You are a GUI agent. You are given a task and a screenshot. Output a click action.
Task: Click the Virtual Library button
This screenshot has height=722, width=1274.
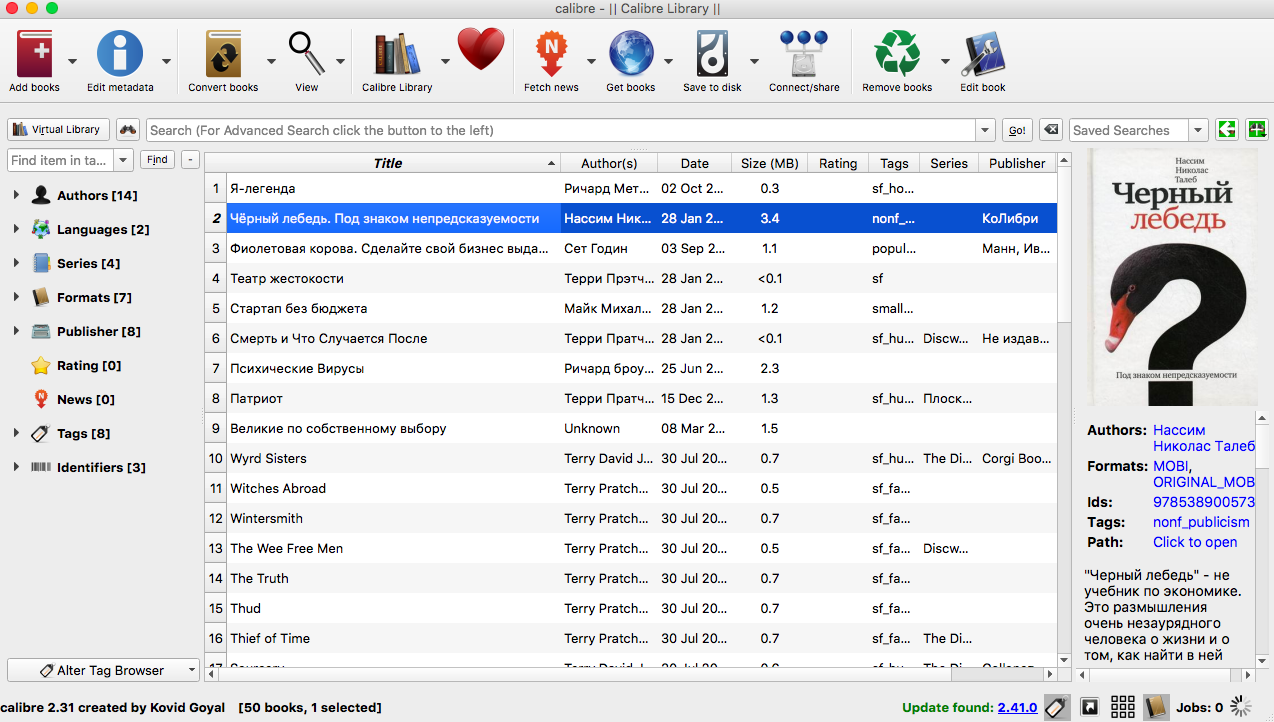(x=58, y=129)
